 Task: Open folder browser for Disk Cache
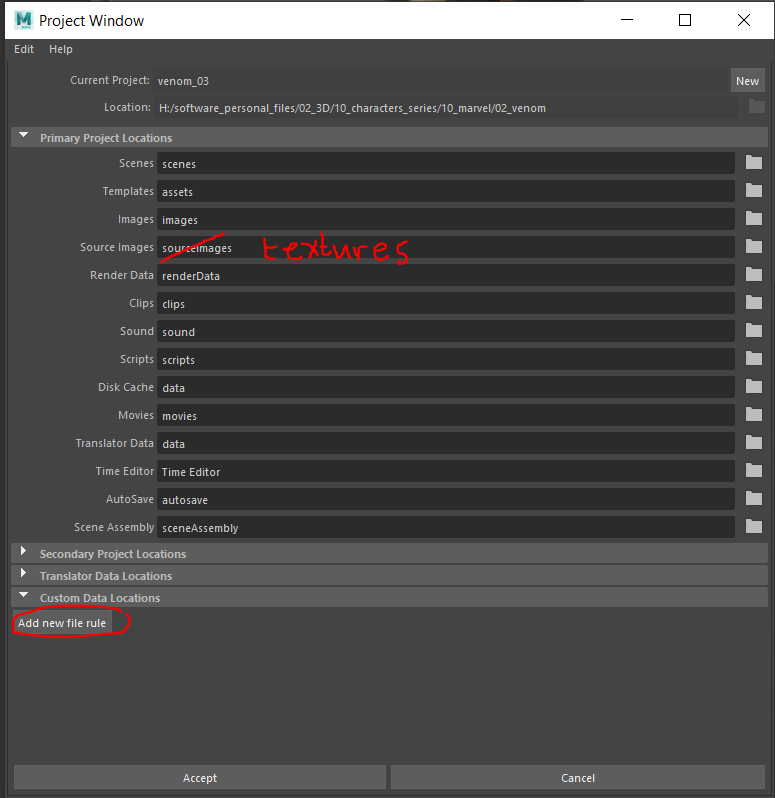click(754, 387)
